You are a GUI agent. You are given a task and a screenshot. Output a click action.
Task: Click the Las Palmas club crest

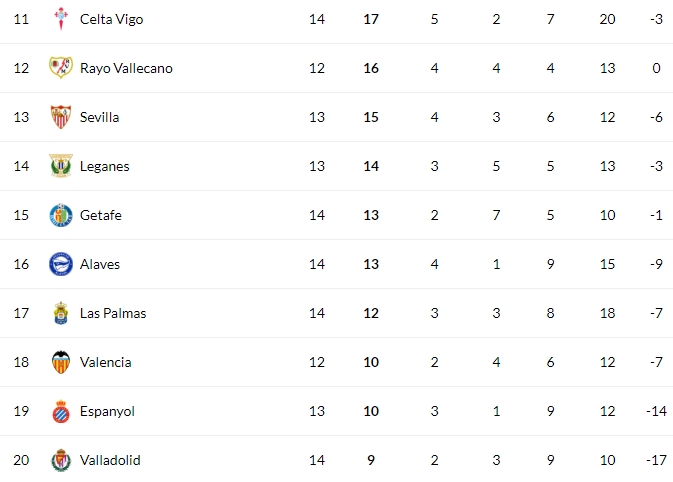(61, 313)
